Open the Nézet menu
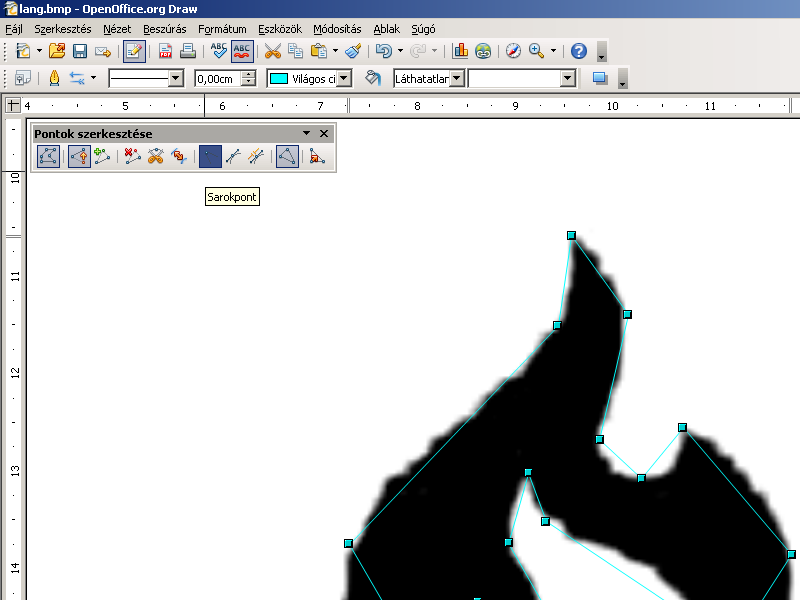 point(117,29)
